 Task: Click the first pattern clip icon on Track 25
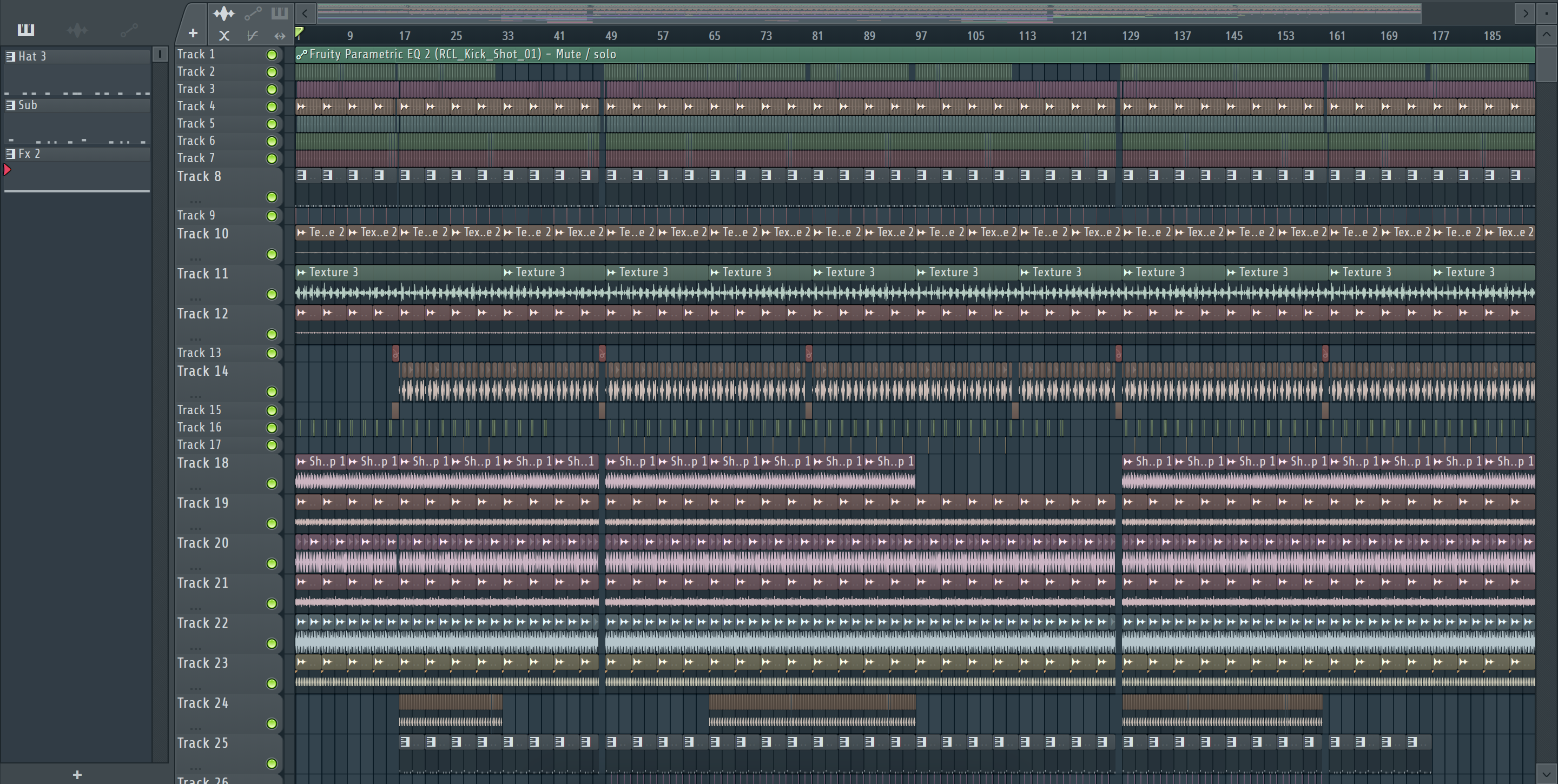[x=405, y=742]
